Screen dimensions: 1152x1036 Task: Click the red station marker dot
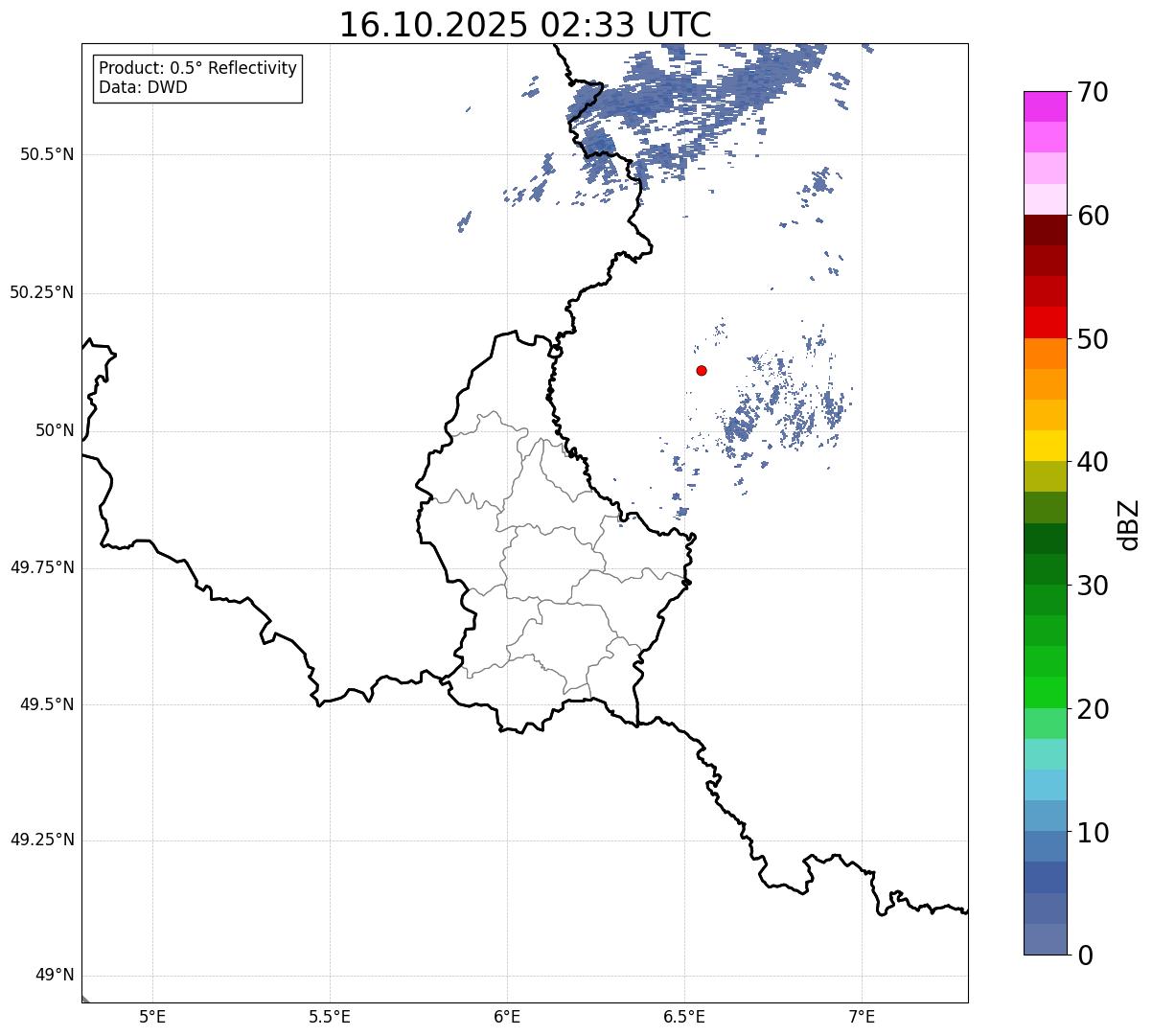702,370
